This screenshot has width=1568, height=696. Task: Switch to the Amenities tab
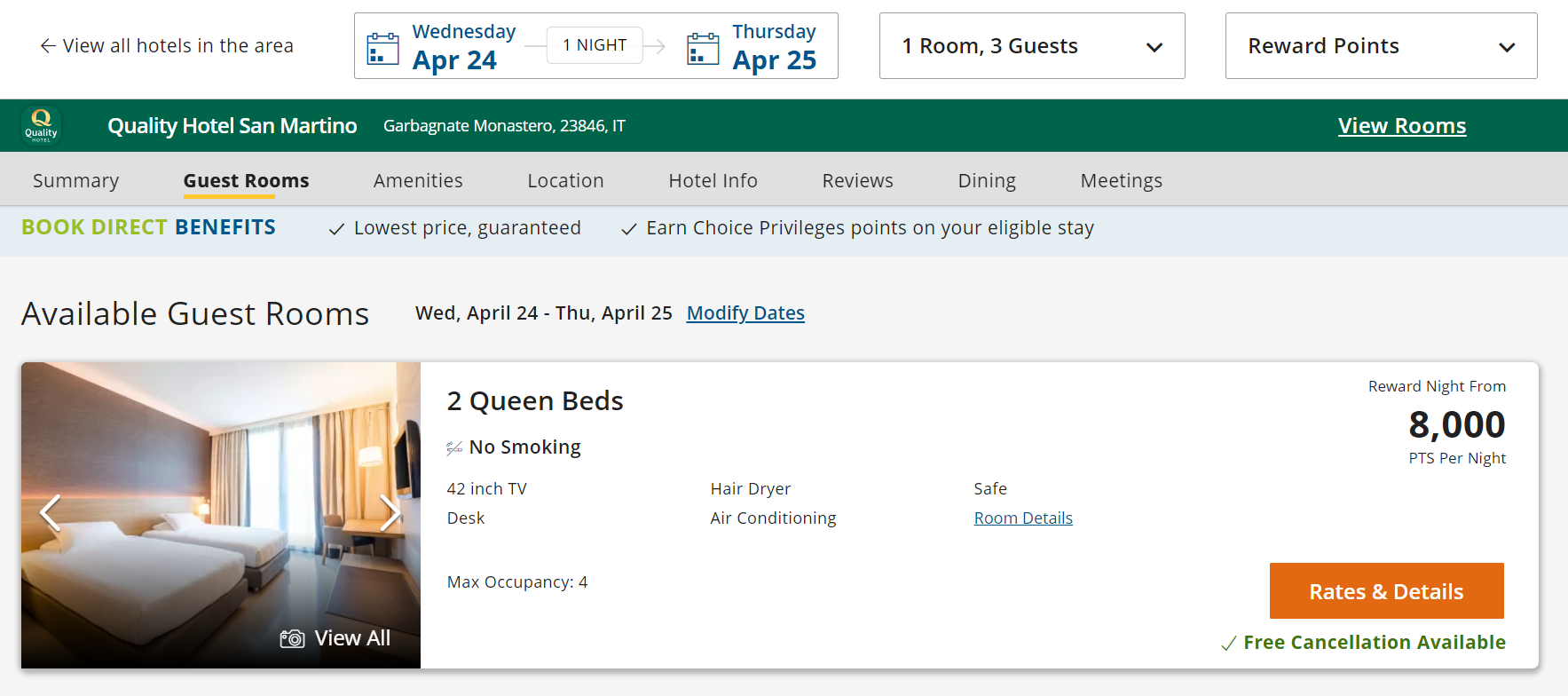pos(418,181)
